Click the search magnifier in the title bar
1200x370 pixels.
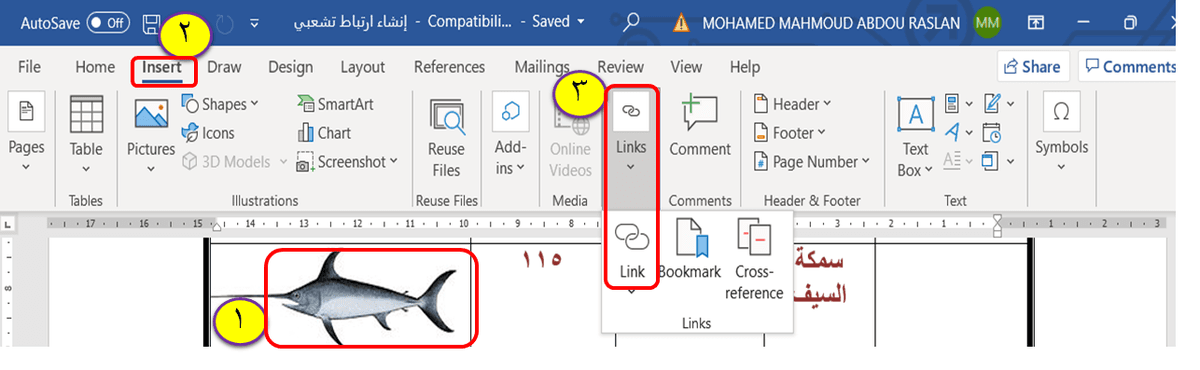631,21
